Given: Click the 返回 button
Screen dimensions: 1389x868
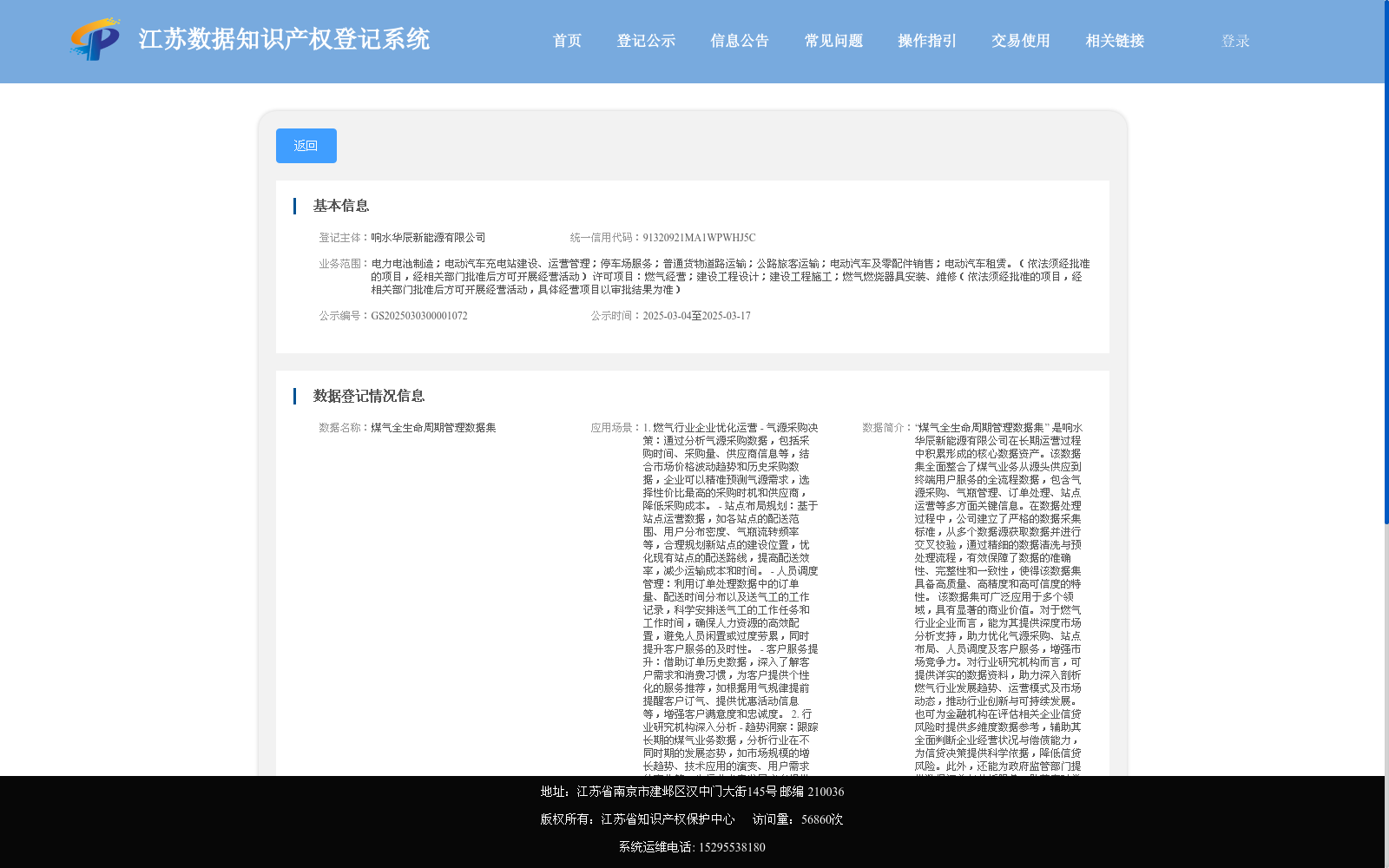Looking at the screenshot, I should pos(306,146).
